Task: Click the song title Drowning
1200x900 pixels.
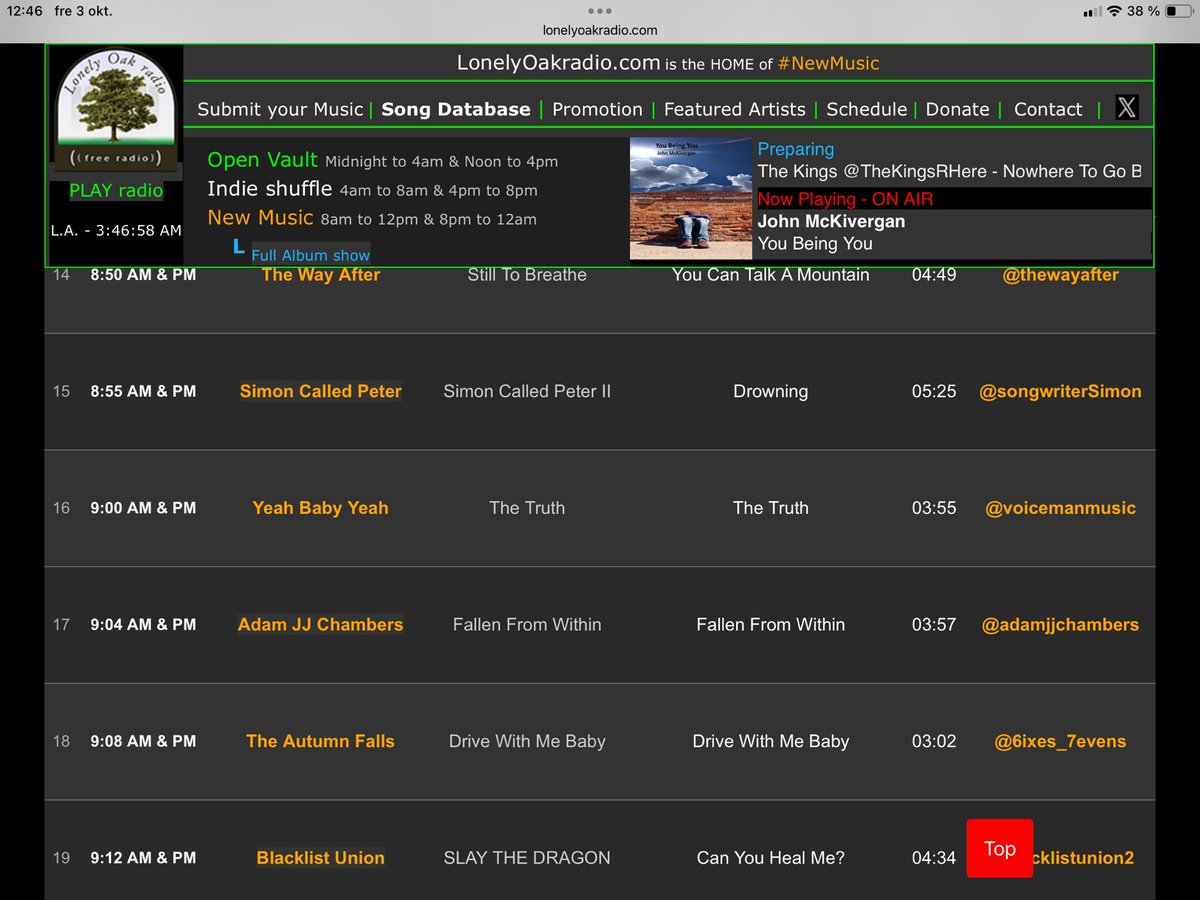Action: click(x=770, y=391)
